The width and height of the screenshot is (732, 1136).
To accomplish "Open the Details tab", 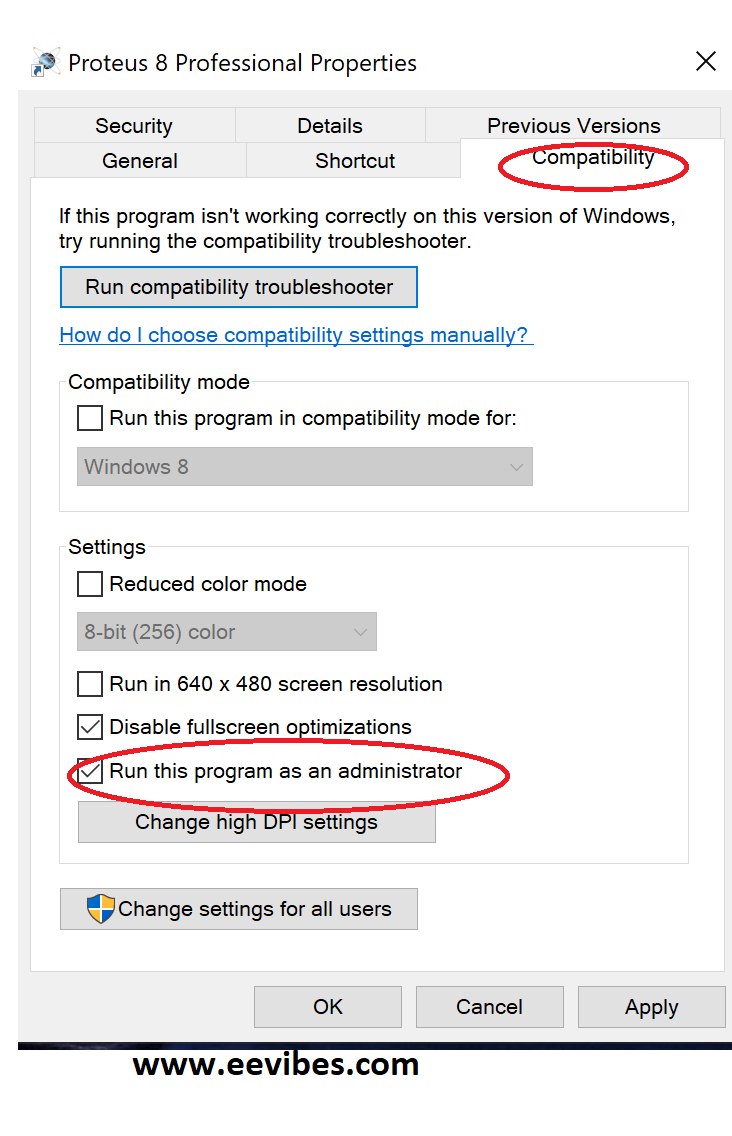I will click(330, 125).
